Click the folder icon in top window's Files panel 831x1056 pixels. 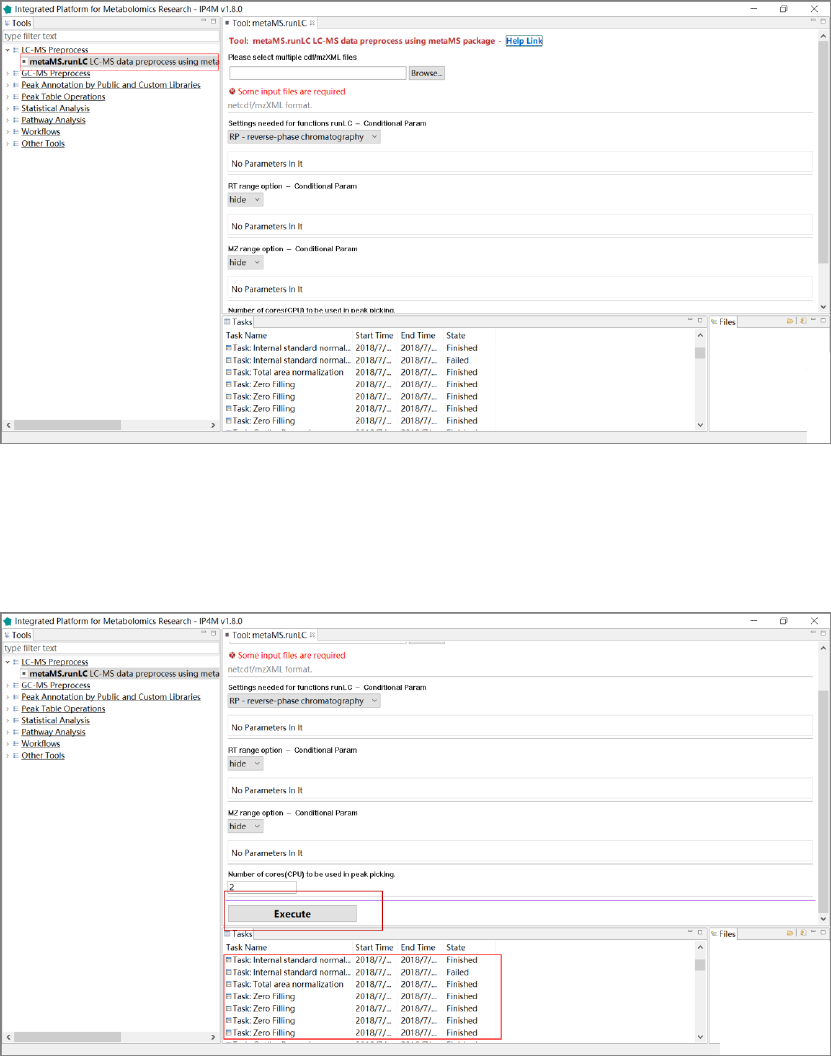[x=790, y=321]
